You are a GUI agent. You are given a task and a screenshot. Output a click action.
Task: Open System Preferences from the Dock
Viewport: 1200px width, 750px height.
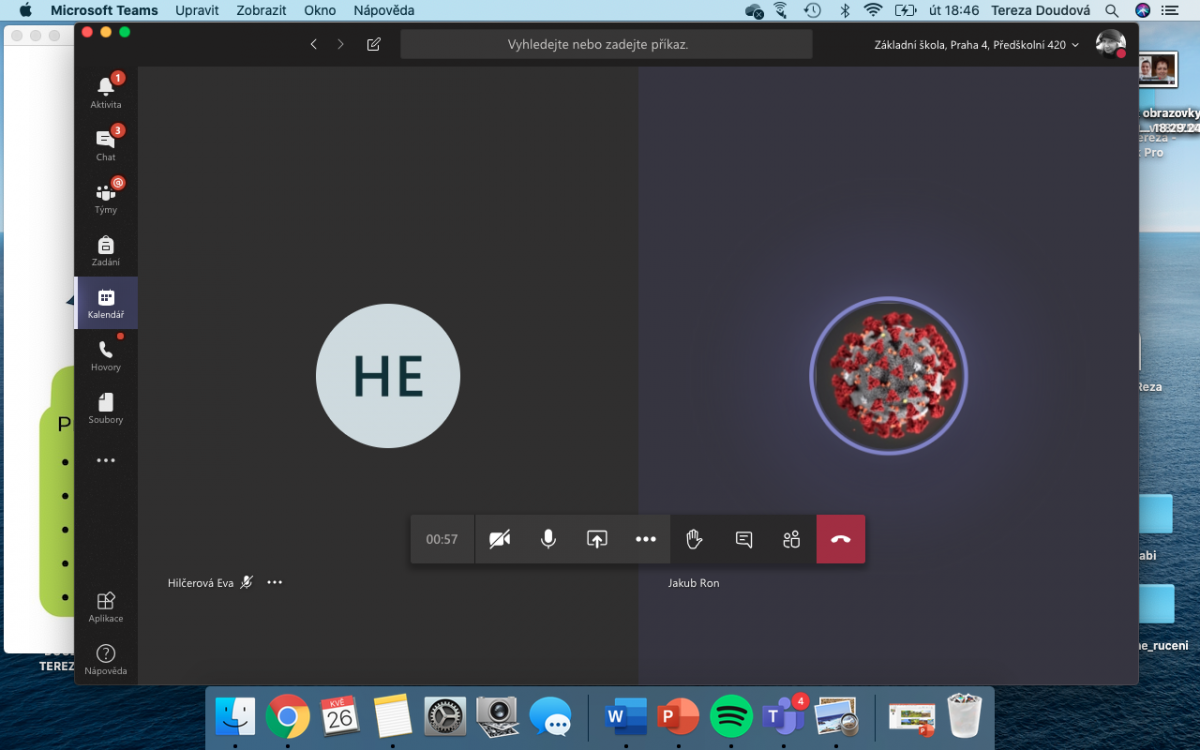point(445,716)
